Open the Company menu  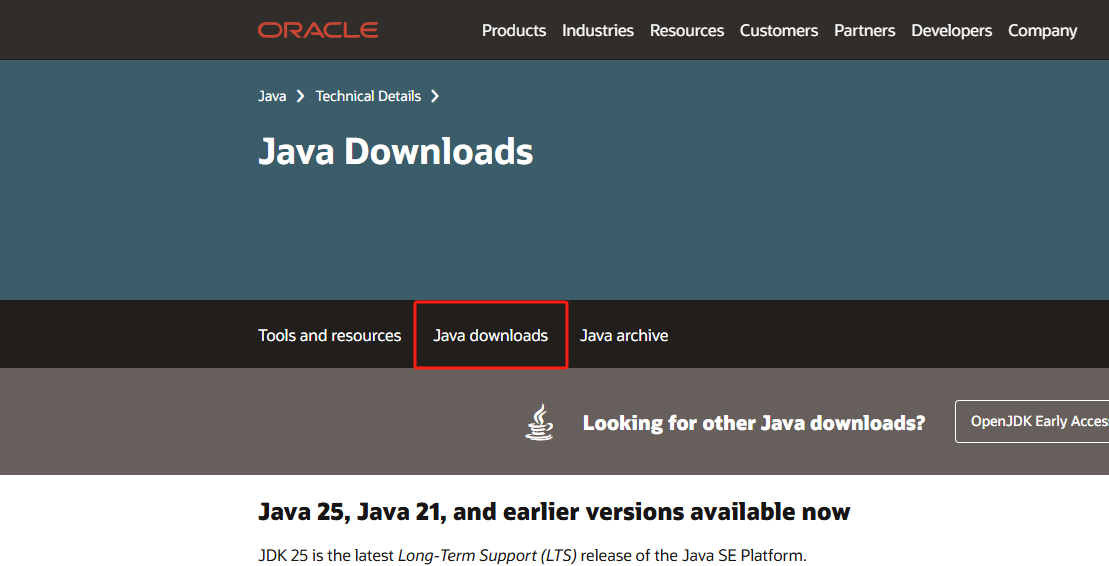[1043, 30]
